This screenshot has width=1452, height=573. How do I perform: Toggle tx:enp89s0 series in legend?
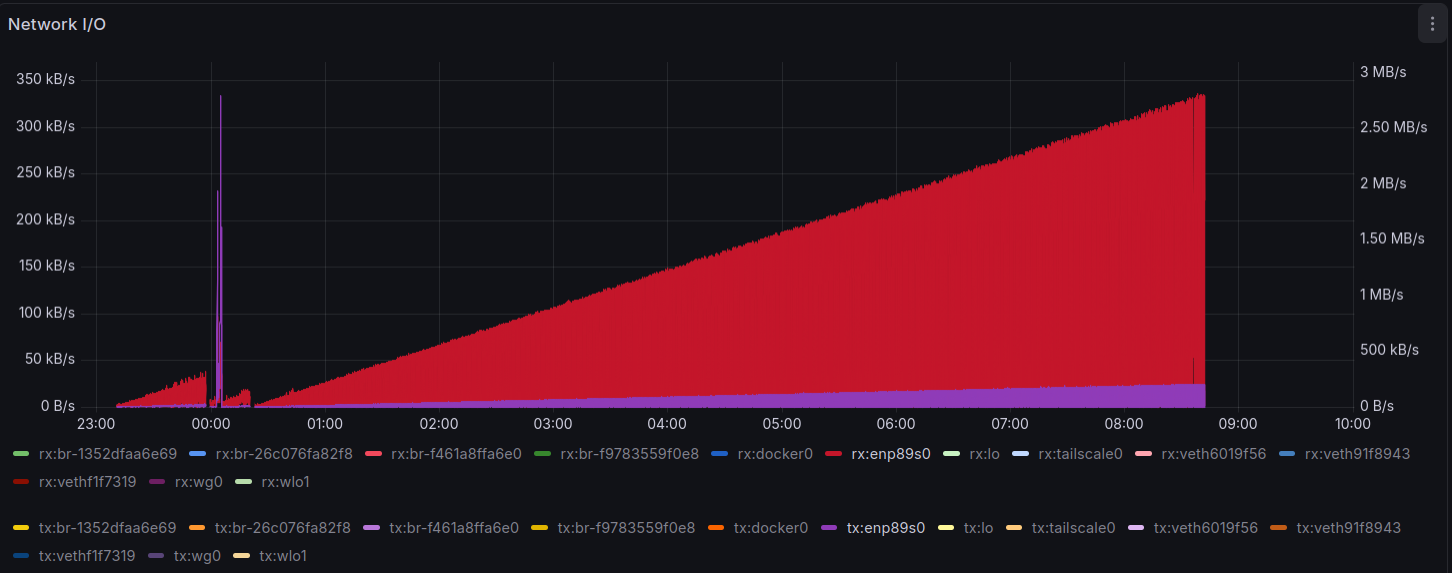coord(885,527)
